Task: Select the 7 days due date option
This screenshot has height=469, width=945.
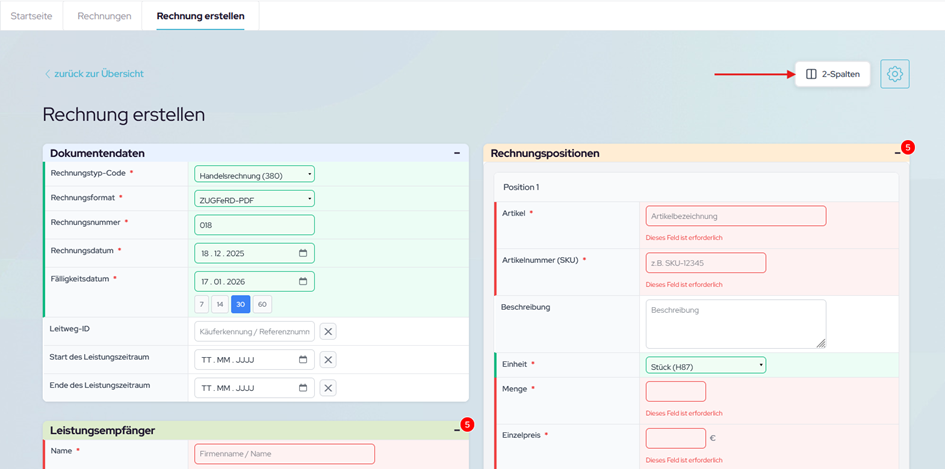Action: coord(203,304)
